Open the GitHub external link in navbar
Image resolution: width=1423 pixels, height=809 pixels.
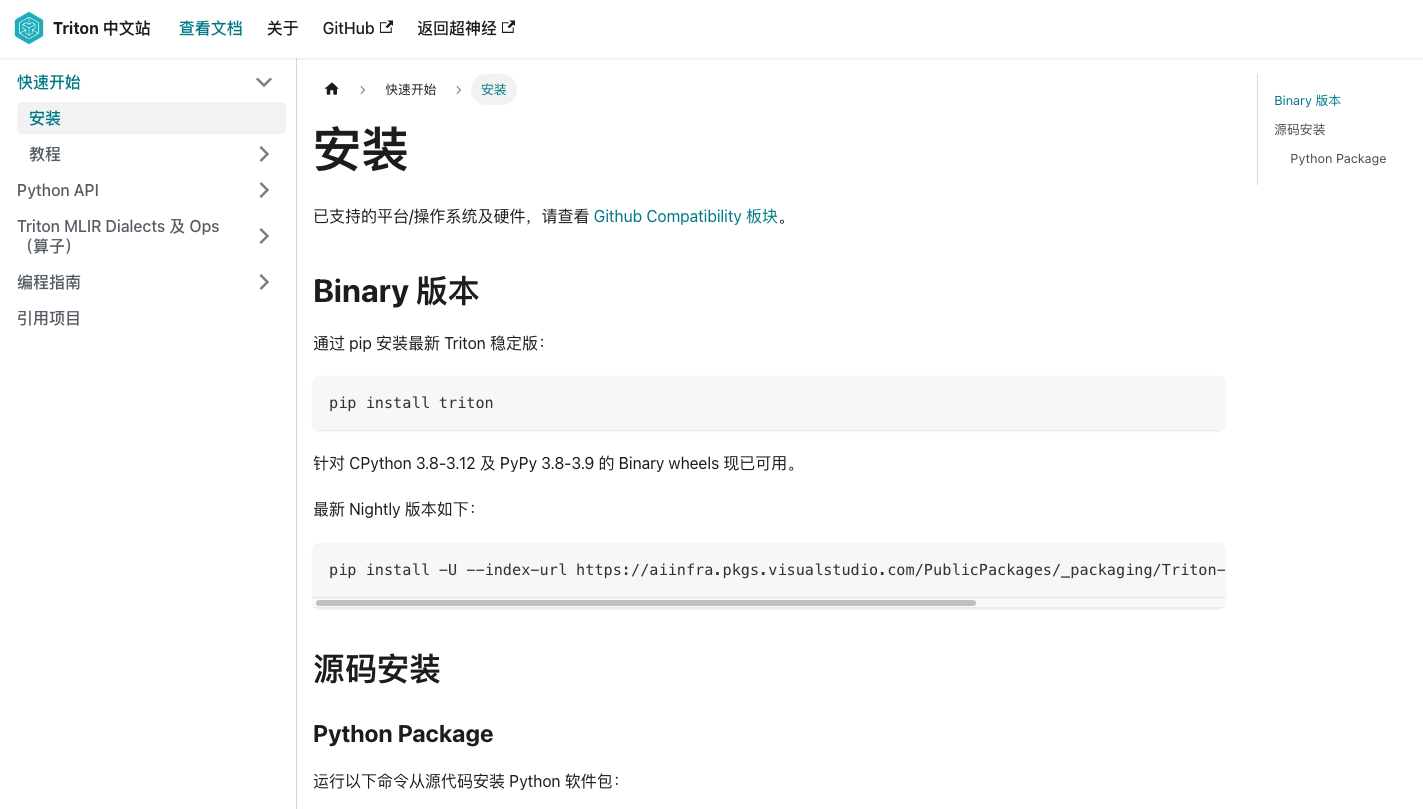[357, 28]
